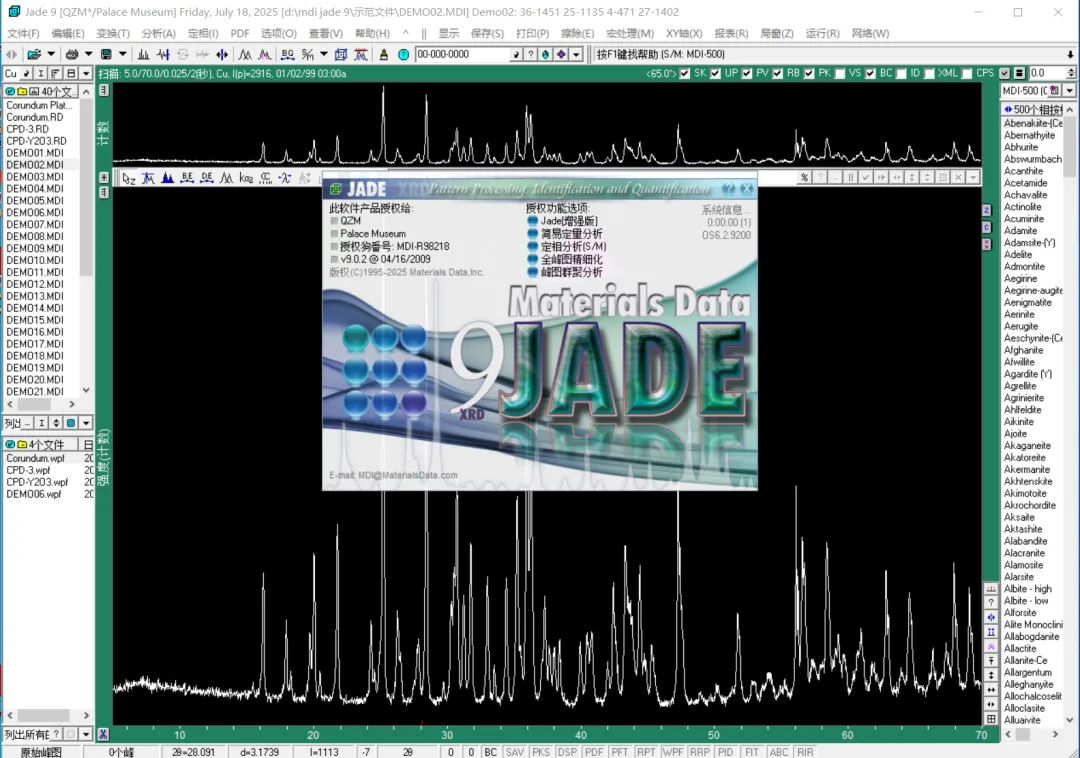The height and width of the screenshot is (758, 1080).
Task: Click the cursor zoom tool icon
Action: point(128,178)
